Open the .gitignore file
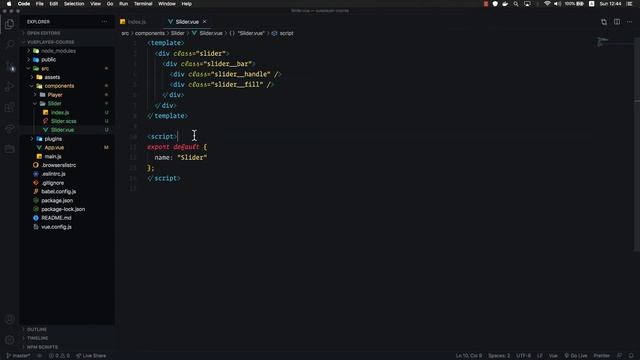The image size is (640, 360). pyautogui.click(x=52, y=183)
